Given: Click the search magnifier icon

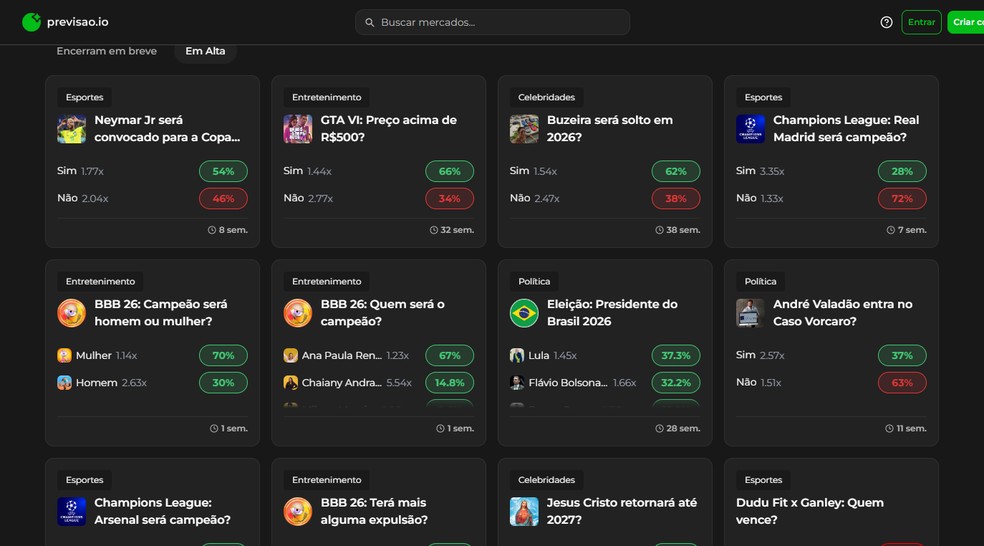Looking at the screenshot, I should (370, 23).
